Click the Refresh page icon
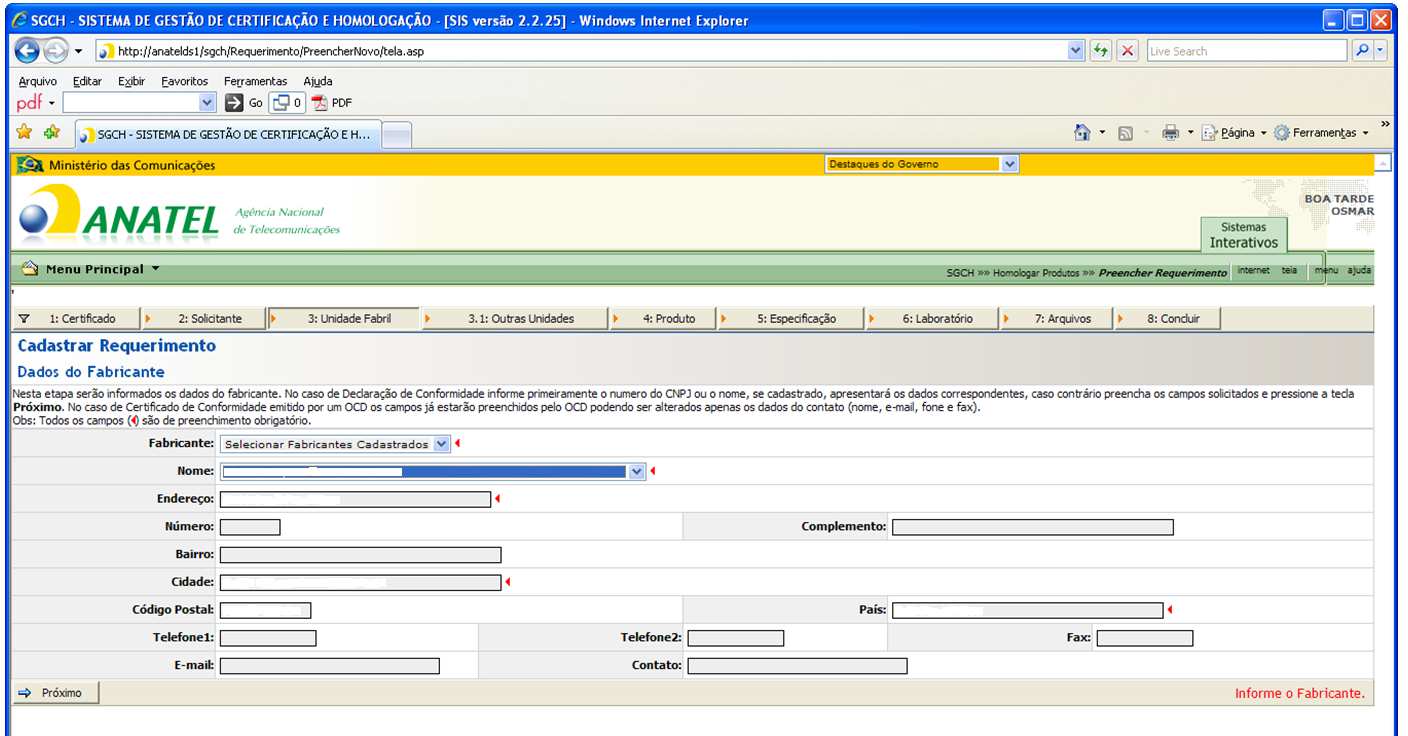 pos(1101,51)
